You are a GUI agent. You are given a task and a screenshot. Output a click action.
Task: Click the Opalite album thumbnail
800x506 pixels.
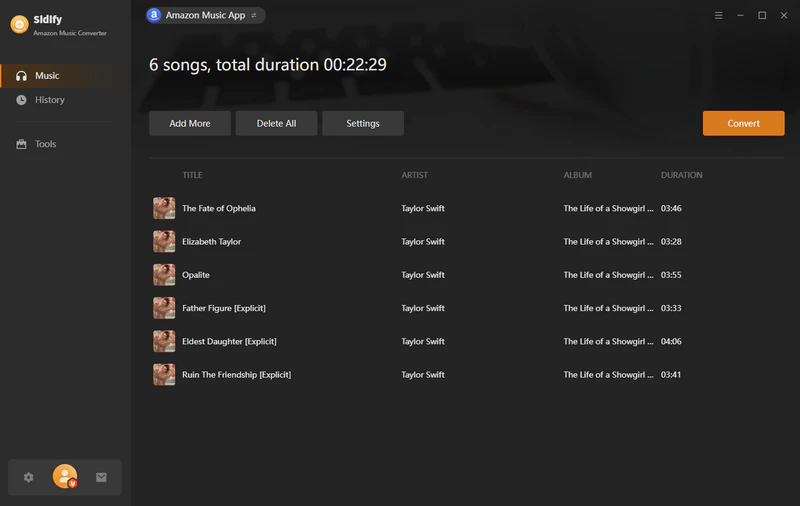point(164,275)
